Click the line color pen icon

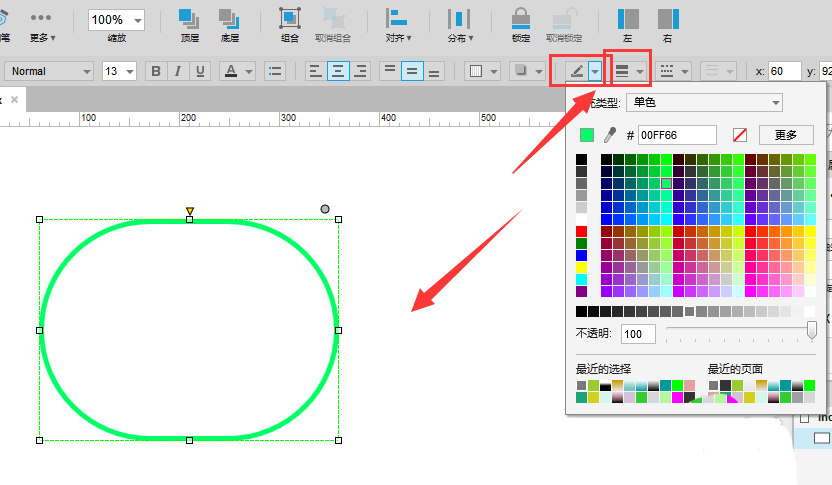click(576, 71)
